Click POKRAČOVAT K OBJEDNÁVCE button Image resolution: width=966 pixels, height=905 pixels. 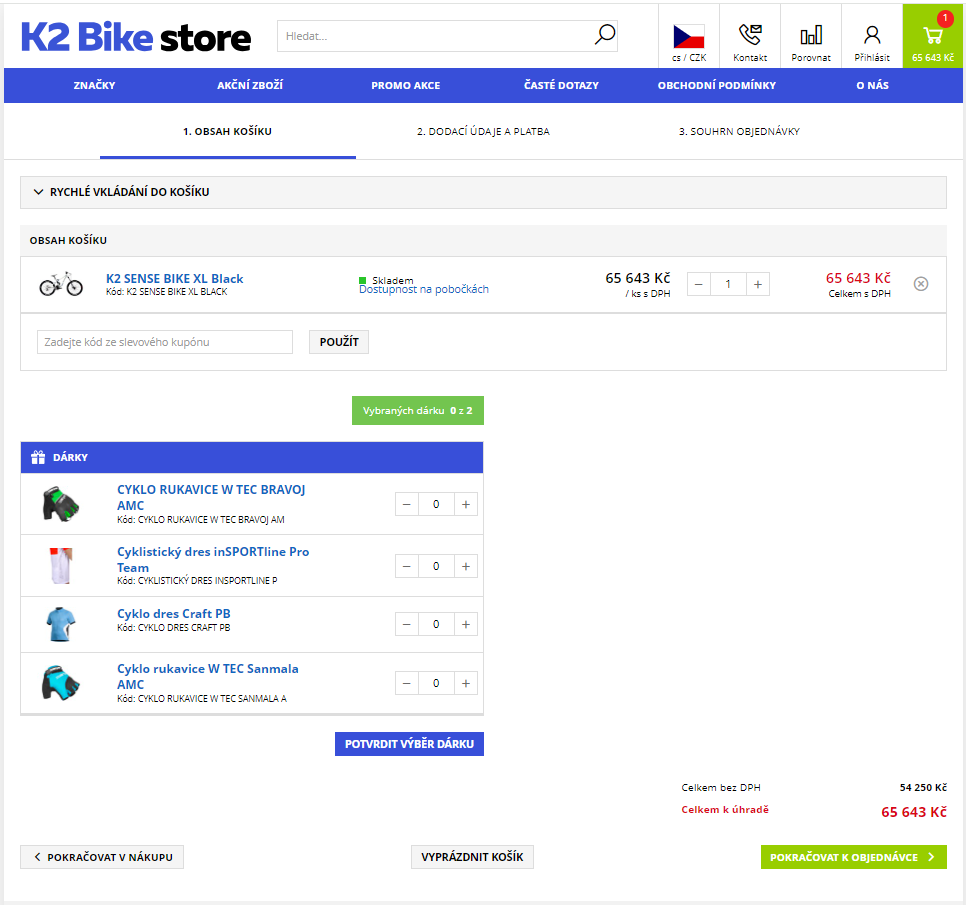pos(853,857)
